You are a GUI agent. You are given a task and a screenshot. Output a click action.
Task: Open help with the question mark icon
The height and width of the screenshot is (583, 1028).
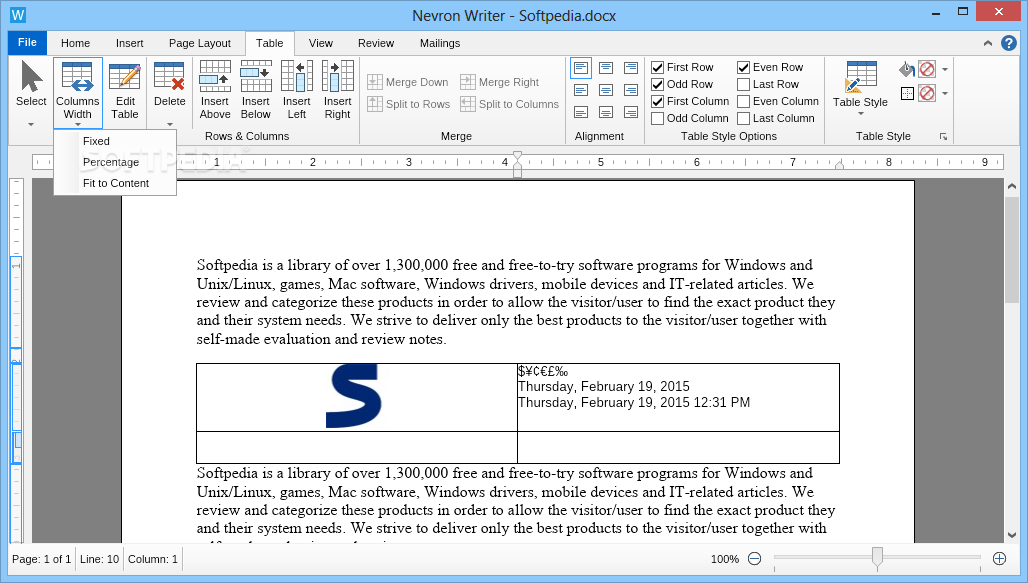(x=1009, y=43)
